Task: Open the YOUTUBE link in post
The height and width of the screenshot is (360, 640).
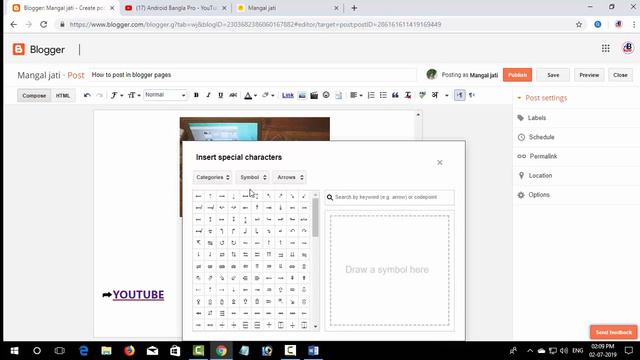Action: point(138,295)
